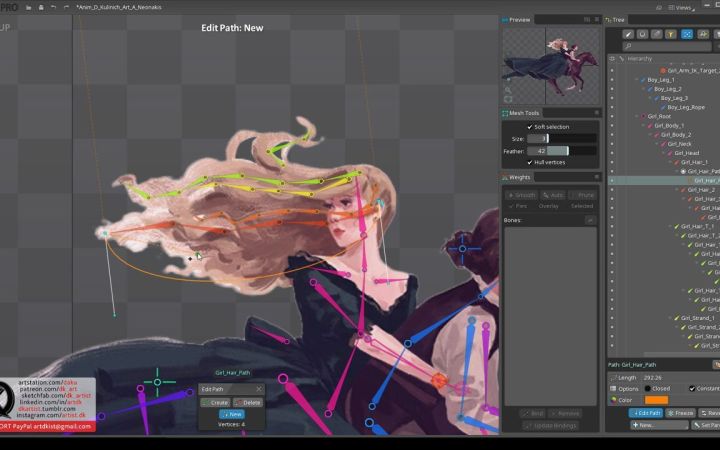Collapse the Girl_Body_2 tree node

650,135
